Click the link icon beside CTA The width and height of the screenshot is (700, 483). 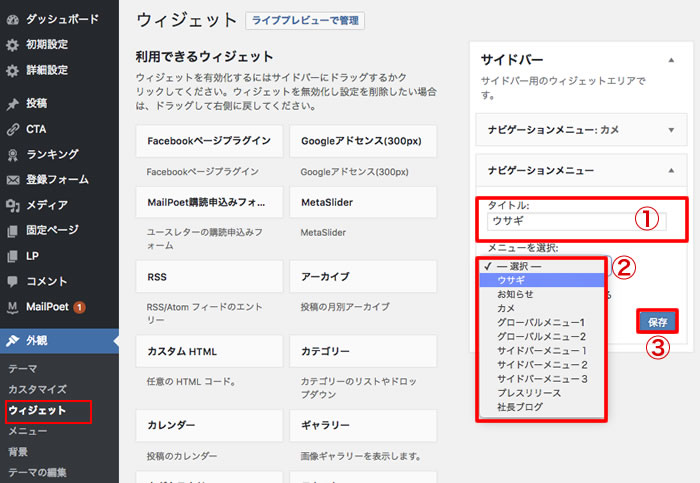12,129
